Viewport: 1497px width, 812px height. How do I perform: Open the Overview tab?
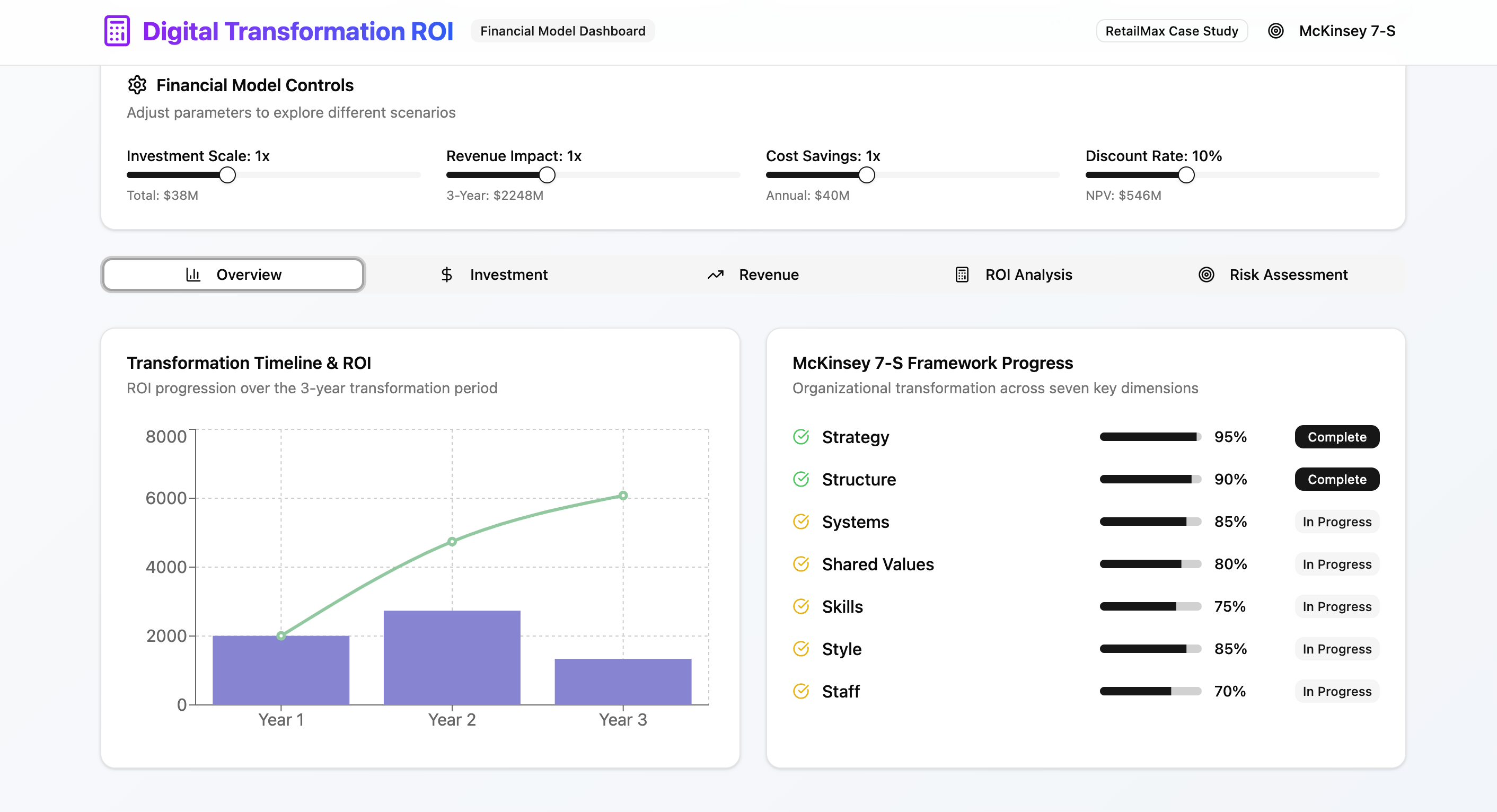pos(233,275)
